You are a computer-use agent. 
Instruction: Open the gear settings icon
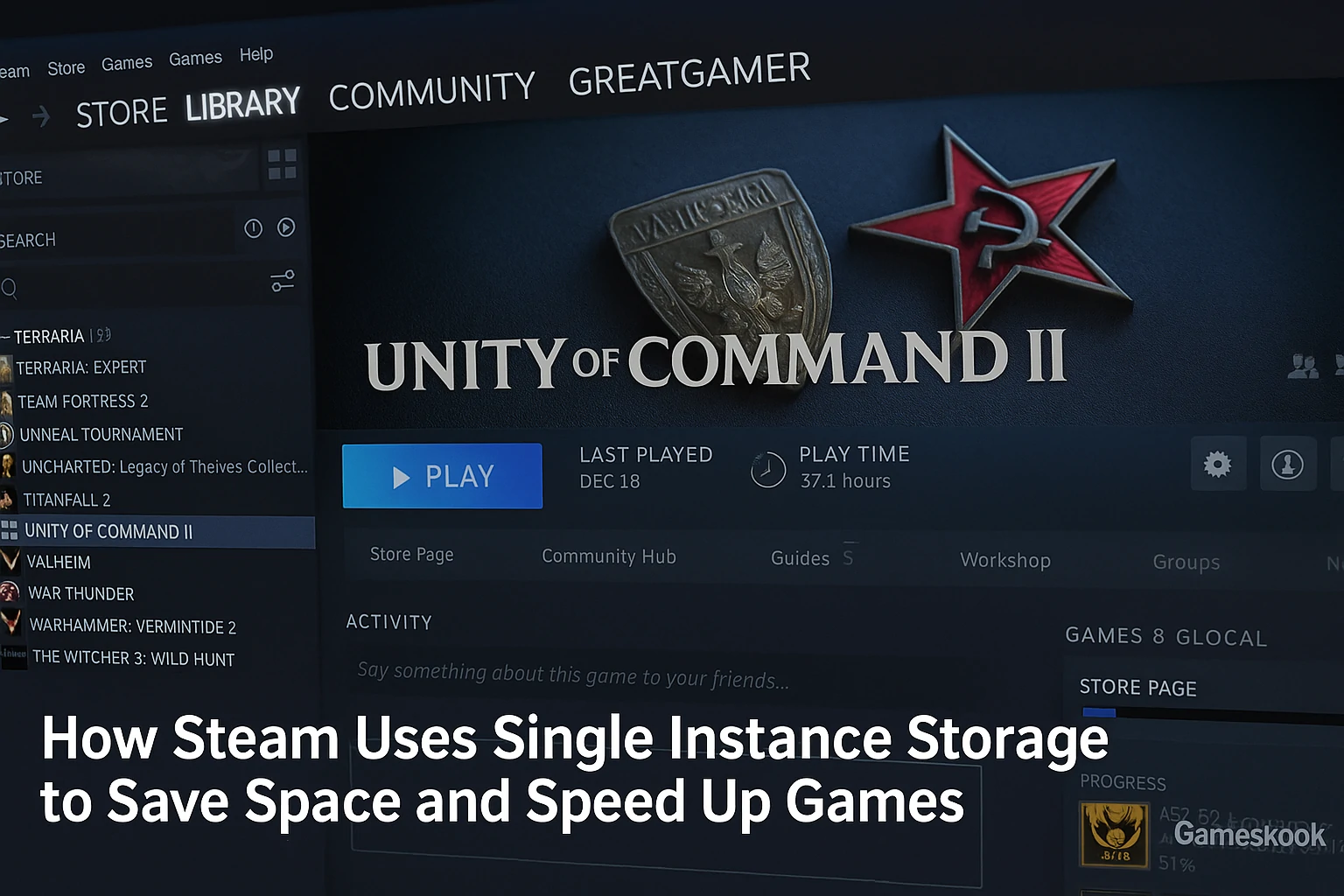pos(1217,464)
